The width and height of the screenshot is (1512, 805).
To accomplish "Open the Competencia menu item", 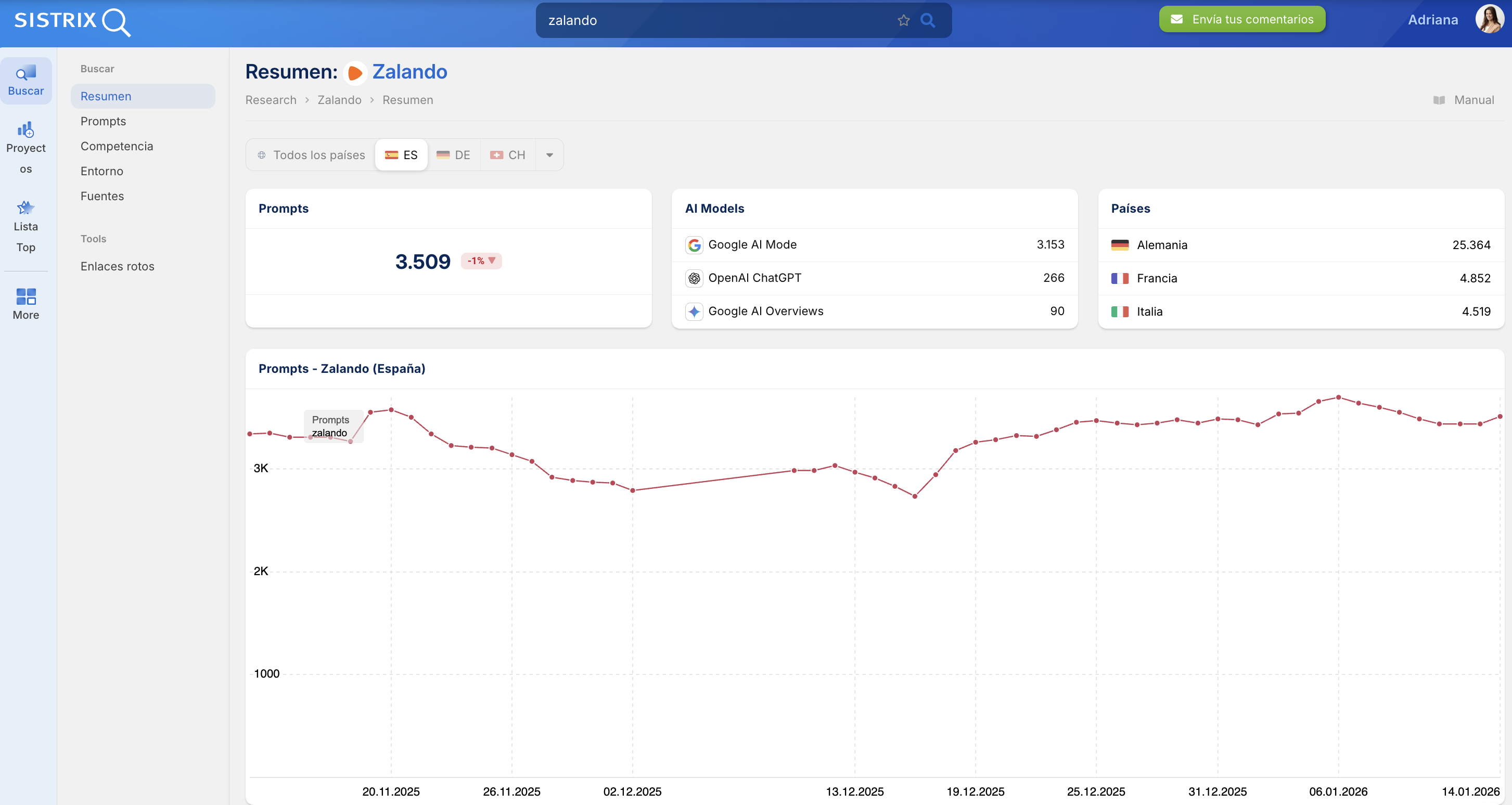I will pyautogui.click(x=117, y=146).
